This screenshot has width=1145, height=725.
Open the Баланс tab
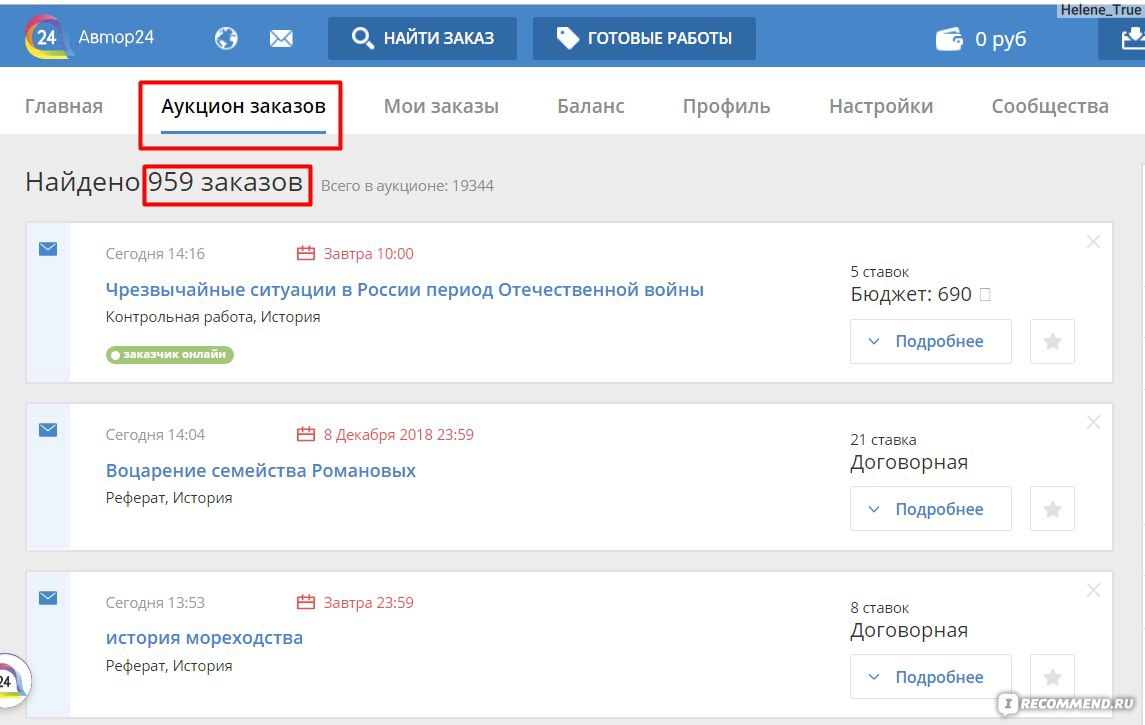pyautogui.click(x=590, y=106)
